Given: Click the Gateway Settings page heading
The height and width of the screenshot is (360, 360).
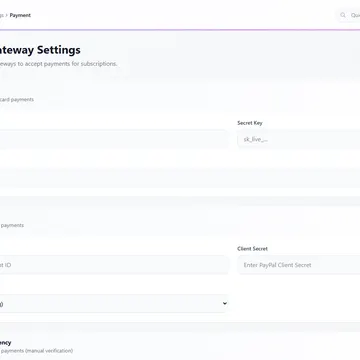Looking at the screenshot, I should [40, 50].
